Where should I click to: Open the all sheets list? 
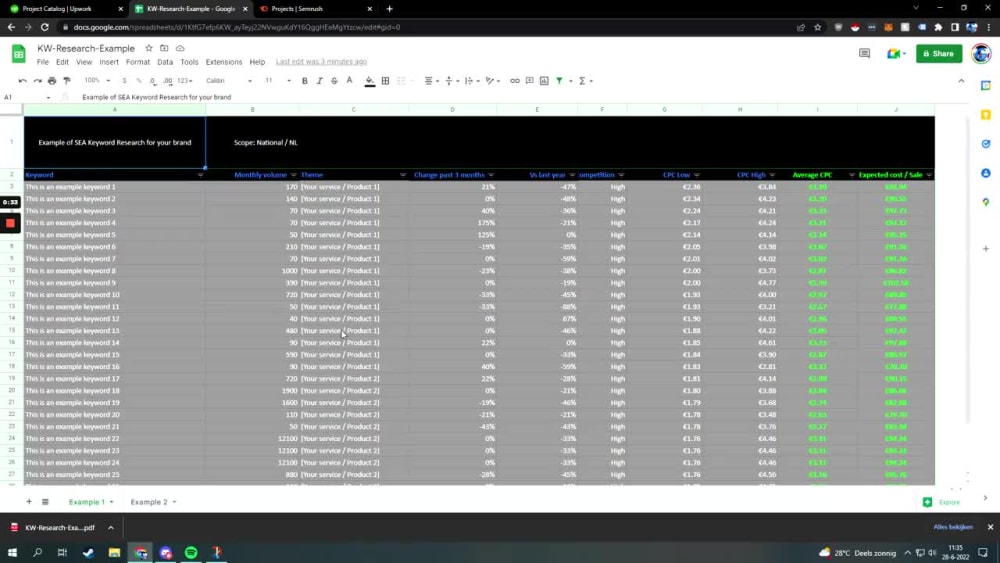45,502
